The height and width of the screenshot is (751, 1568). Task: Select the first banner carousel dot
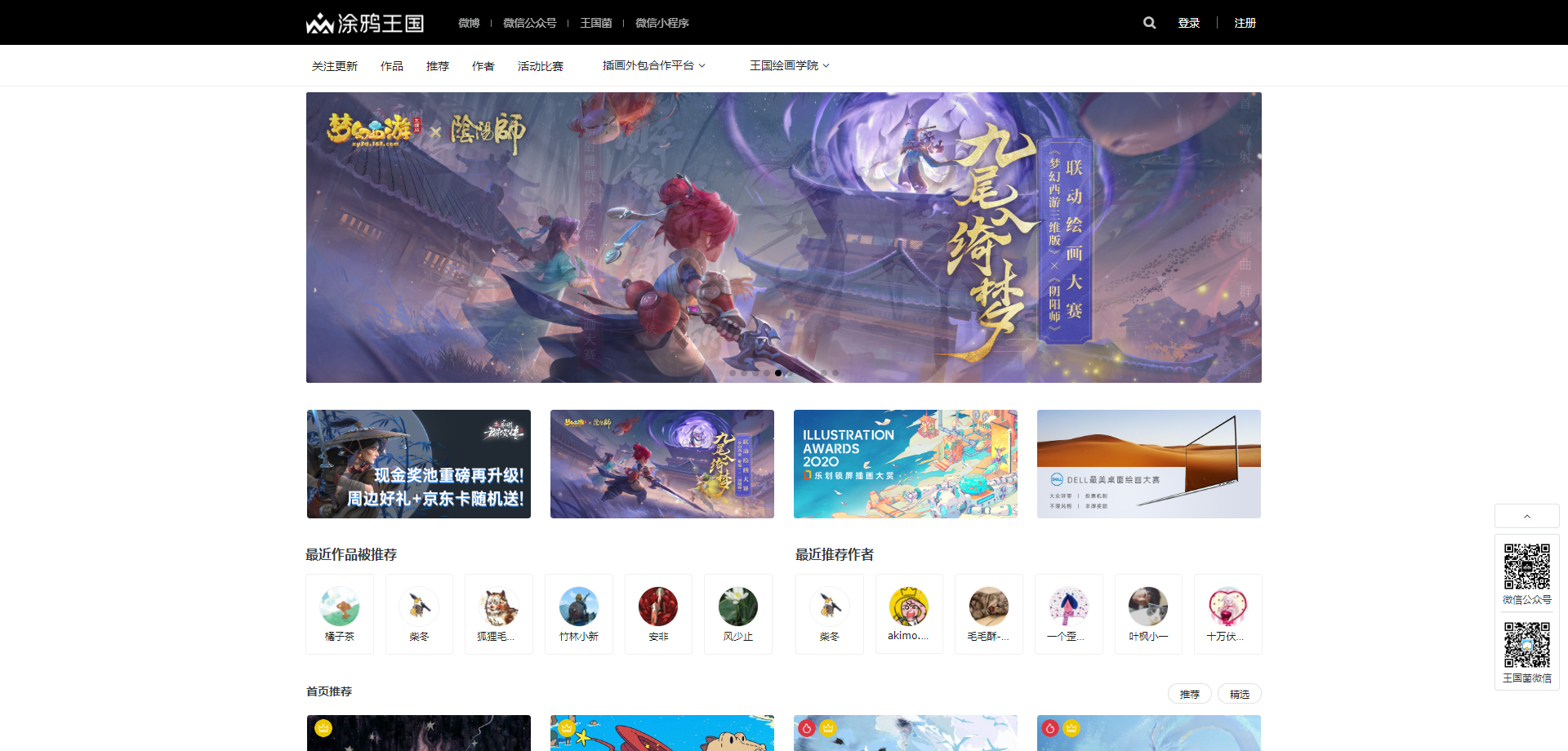(x=733, y=373)
